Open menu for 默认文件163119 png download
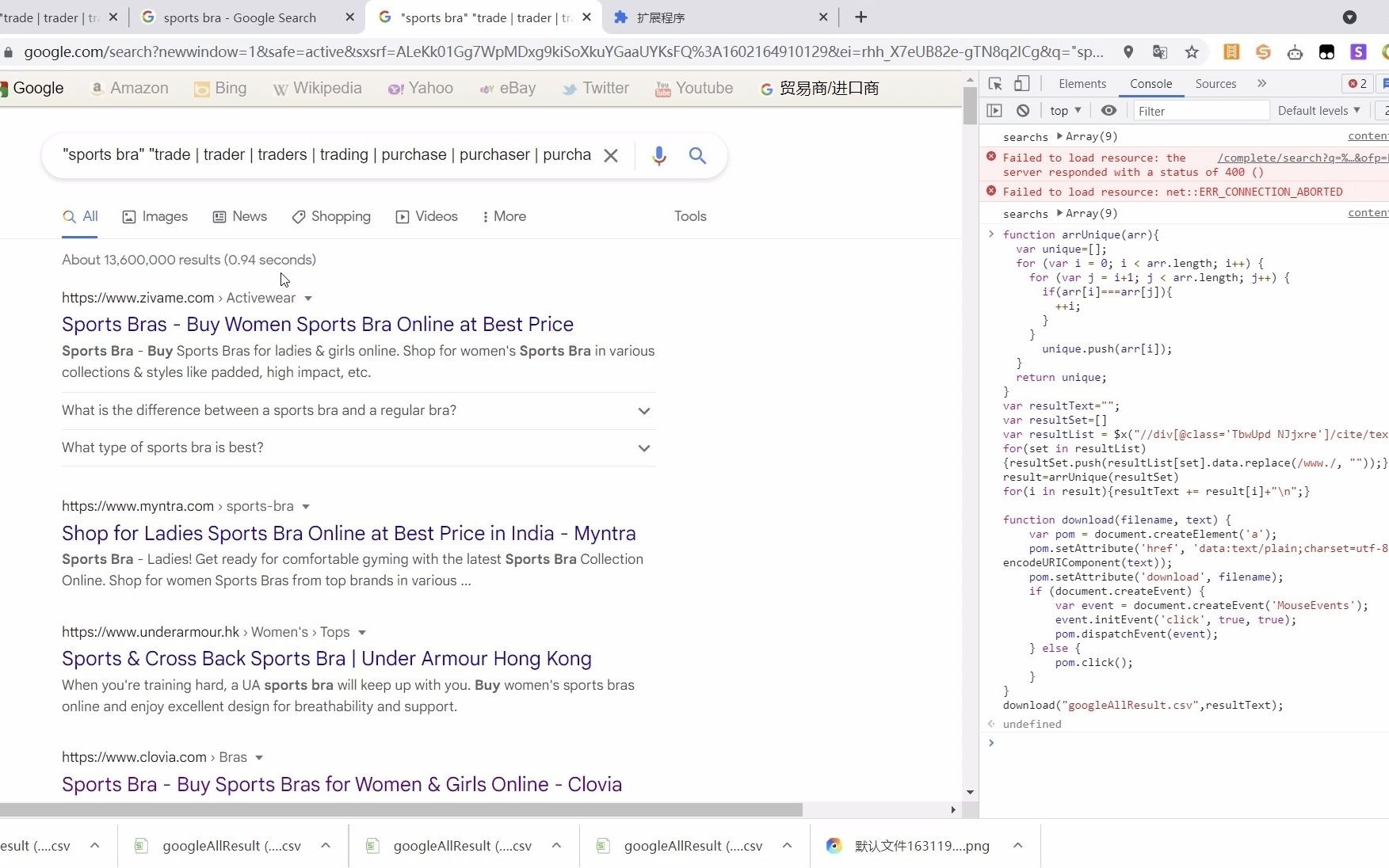Viewport: 1389px width, 868px height. pyautogui.click(x=1018, y=846)
